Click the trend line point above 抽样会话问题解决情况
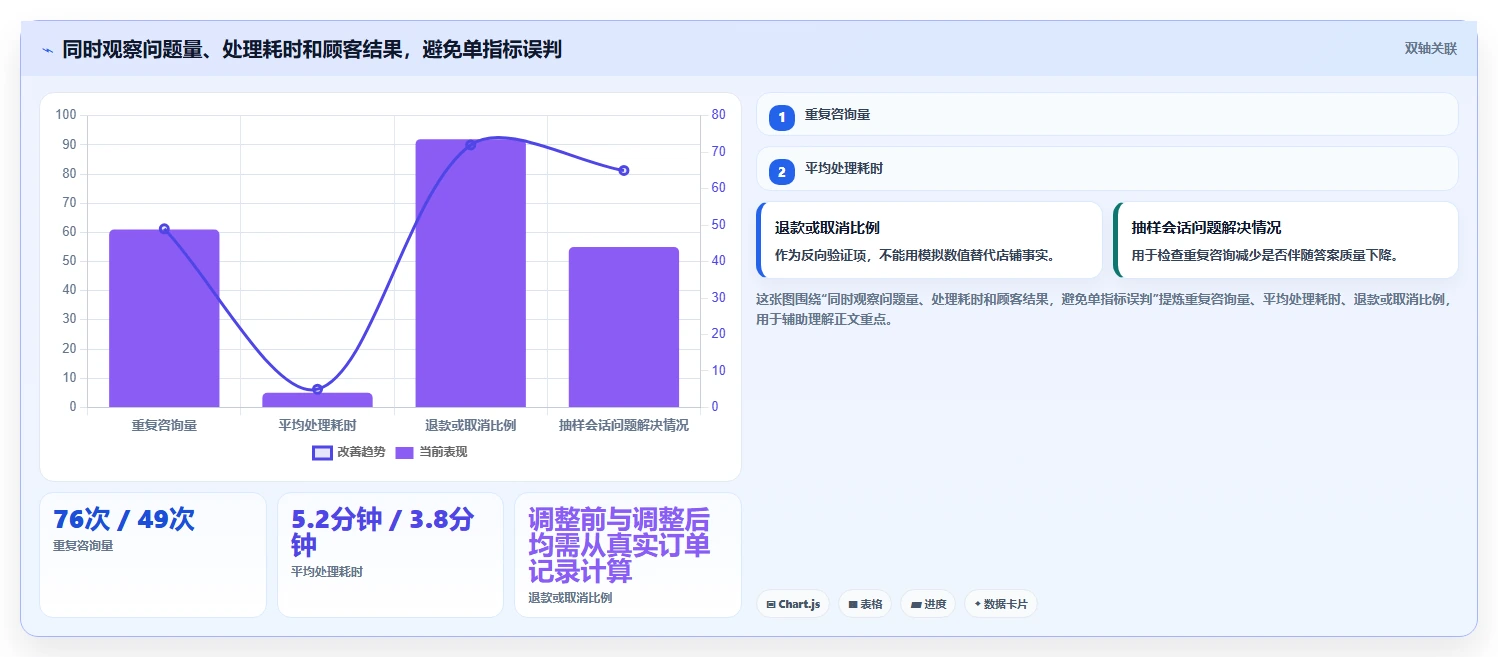 coord(623,170)
